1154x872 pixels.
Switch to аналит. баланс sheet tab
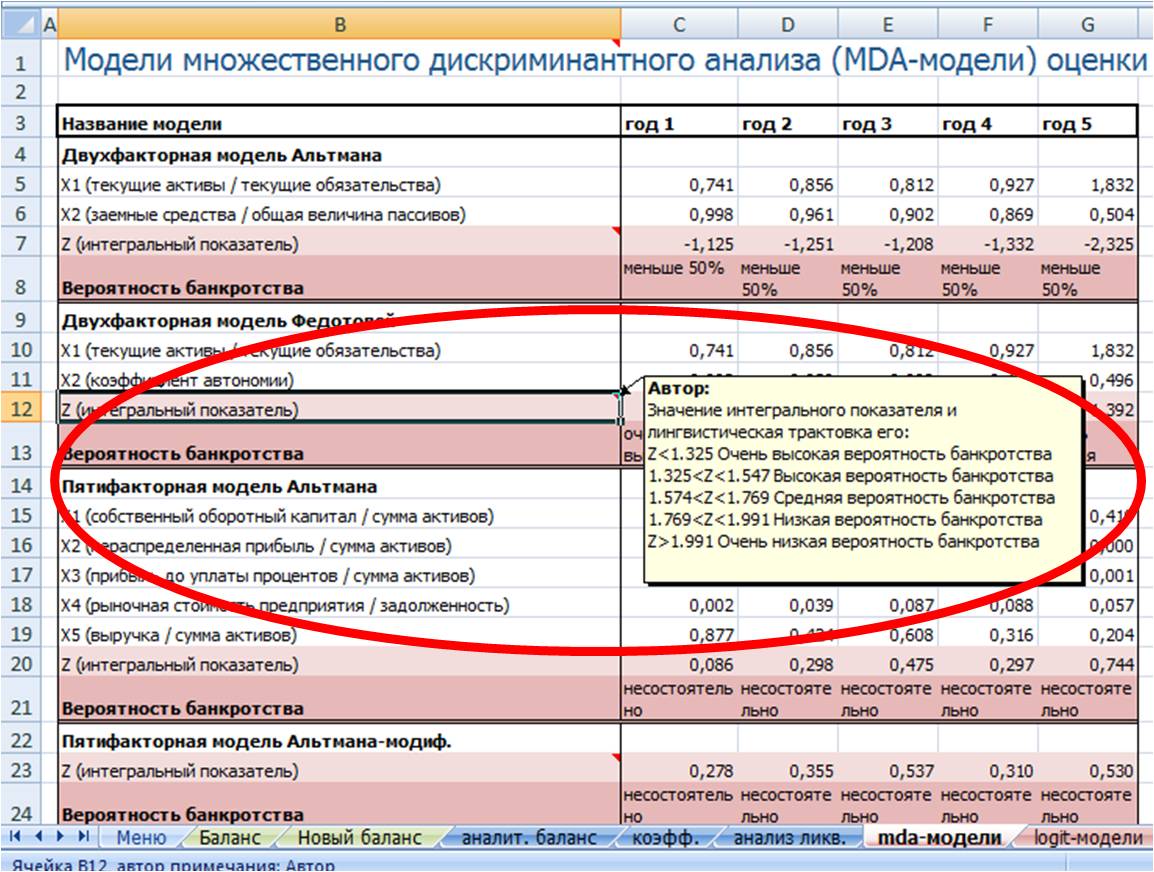pyautogui.click(x=528, y=837)
